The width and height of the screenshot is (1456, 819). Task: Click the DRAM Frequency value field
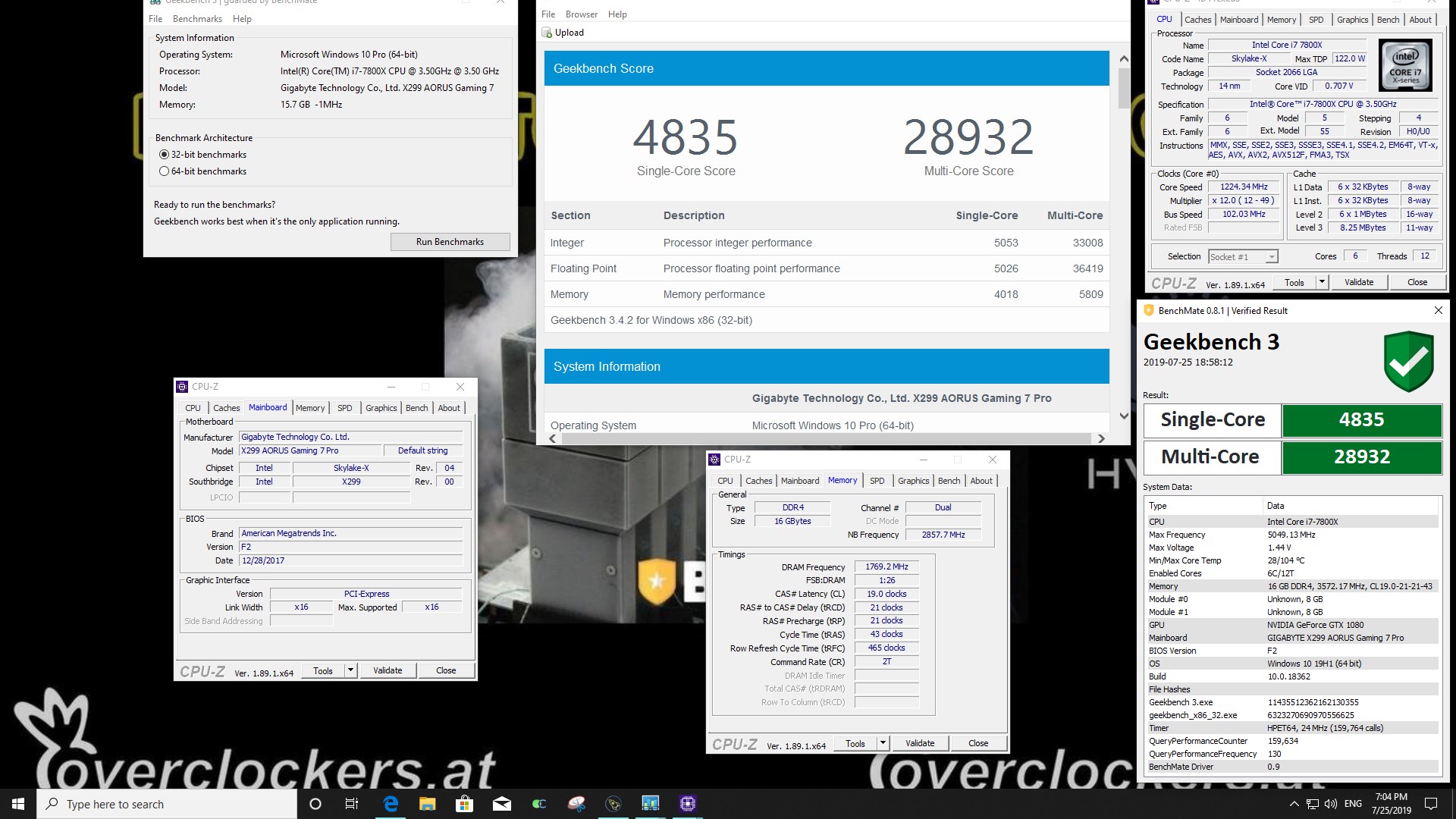point(886,567)
